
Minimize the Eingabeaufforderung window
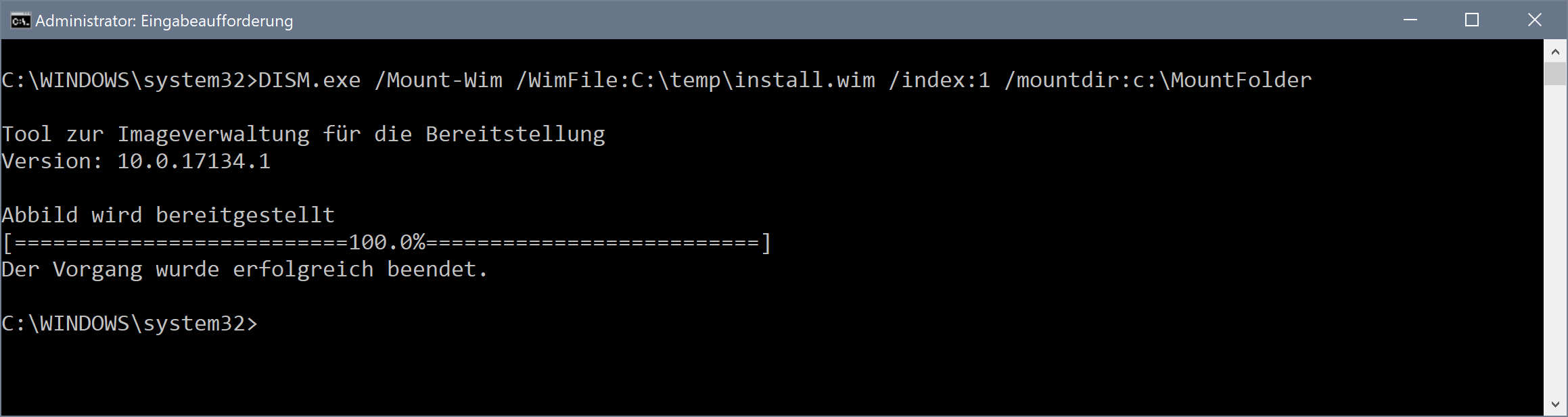point(1410,20)
